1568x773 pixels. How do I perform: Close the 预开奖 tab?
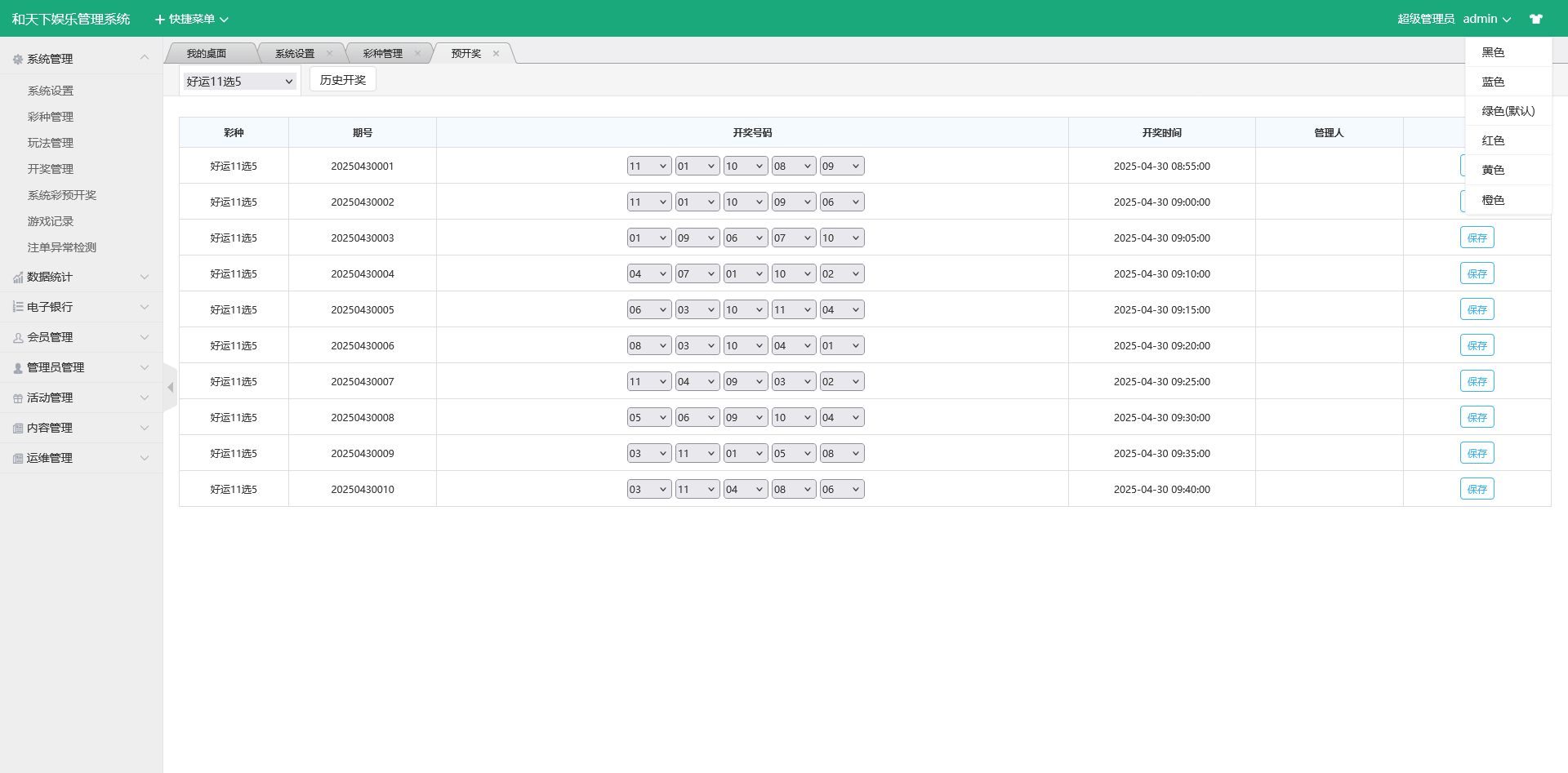[496, 54]
